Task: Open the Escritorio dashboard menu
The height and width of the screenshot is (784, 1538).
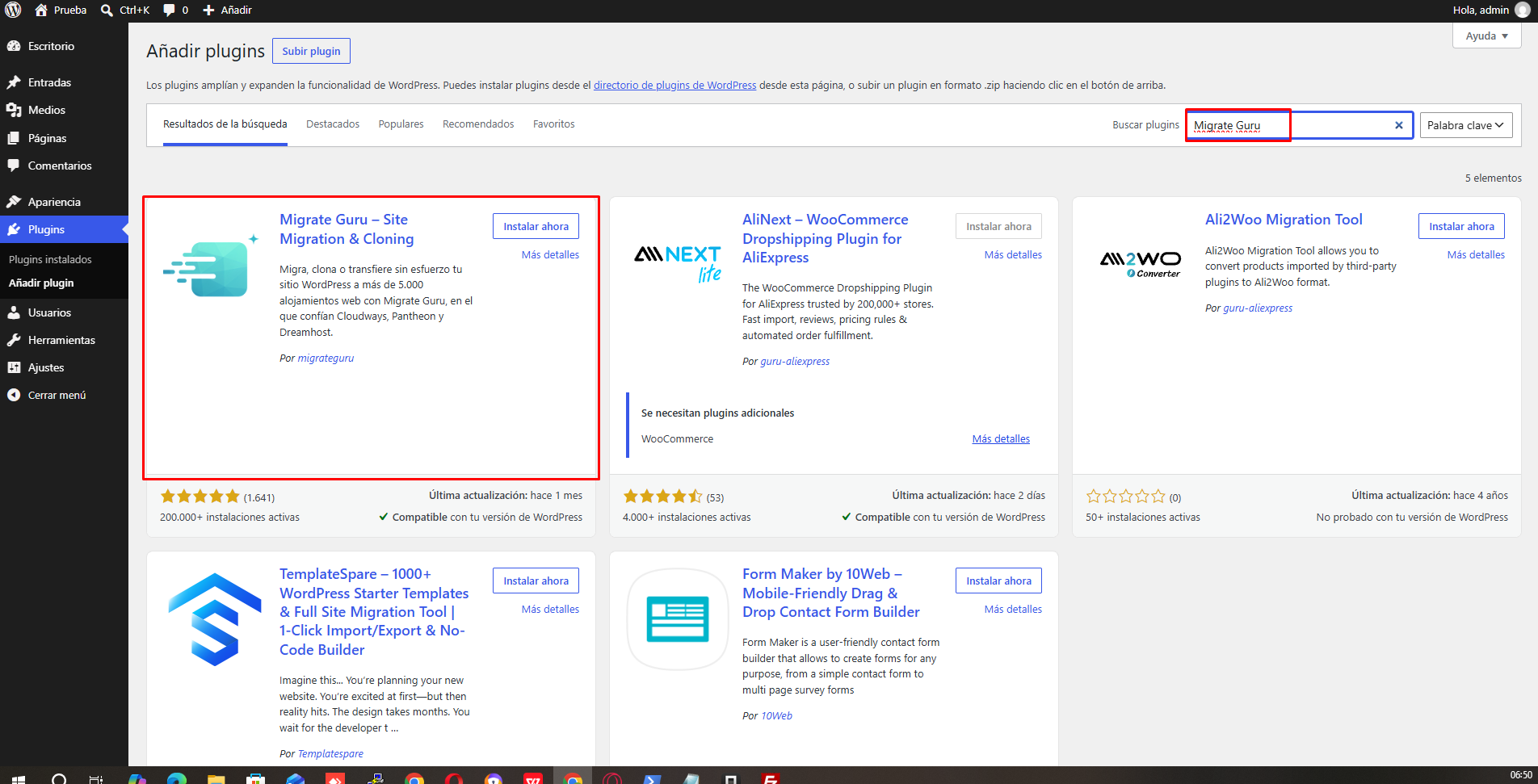Action: point(64,46)
